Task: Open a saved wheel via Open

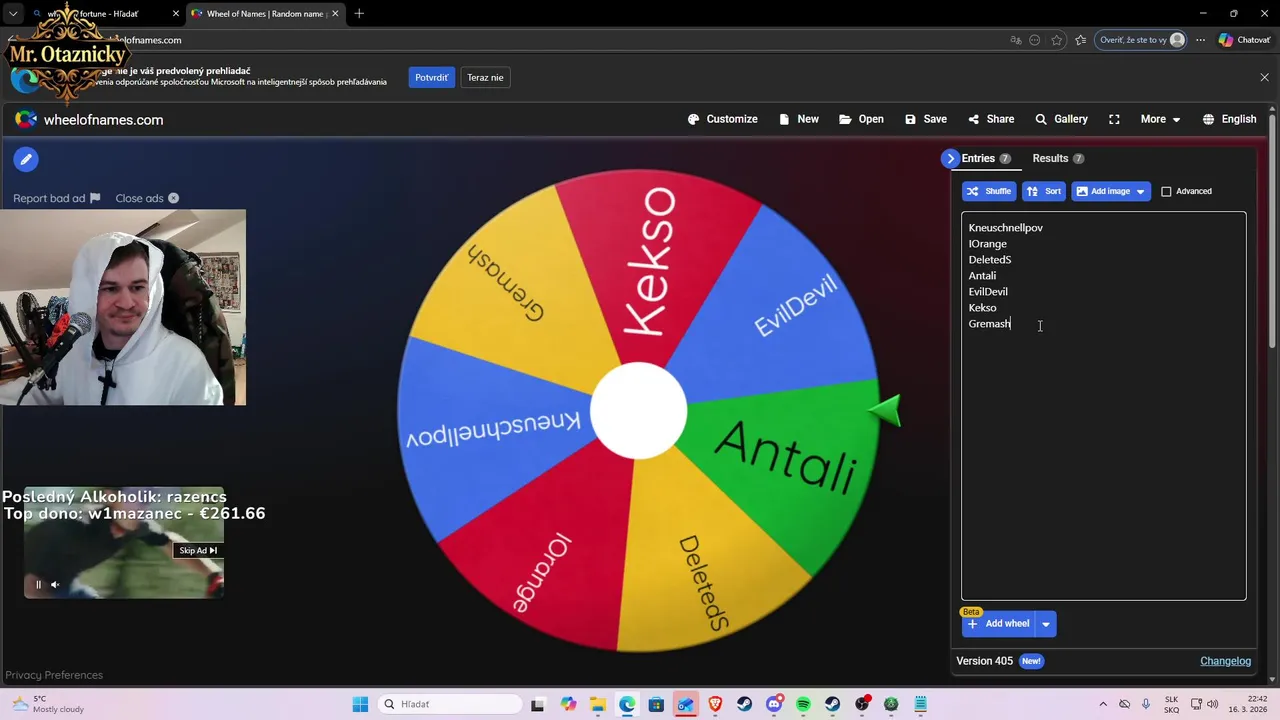Action: click(x=861, y=119)
